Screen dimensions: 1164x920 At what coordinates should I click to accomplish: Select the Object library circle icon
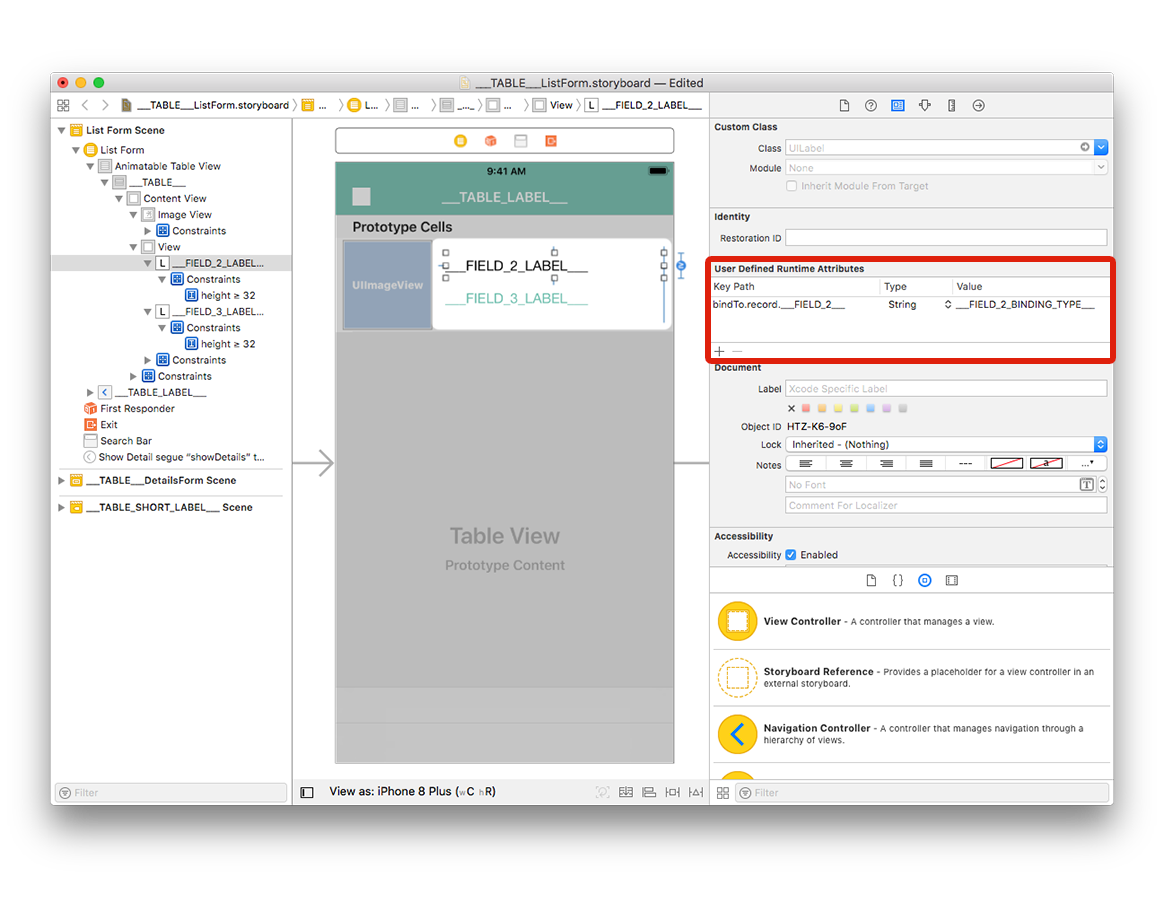click(x=924, y=581)
